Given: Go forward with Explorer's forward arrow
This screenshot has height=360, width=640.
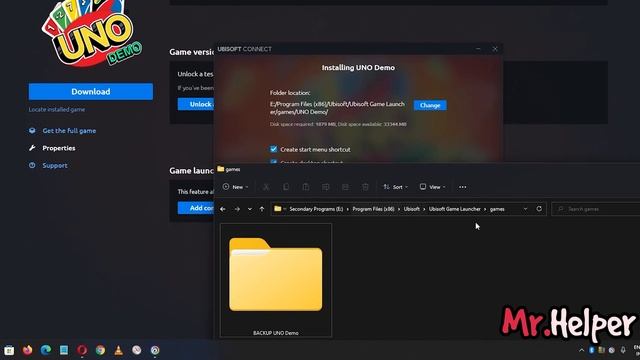Looking at the screenshot, I should (237, 209).
